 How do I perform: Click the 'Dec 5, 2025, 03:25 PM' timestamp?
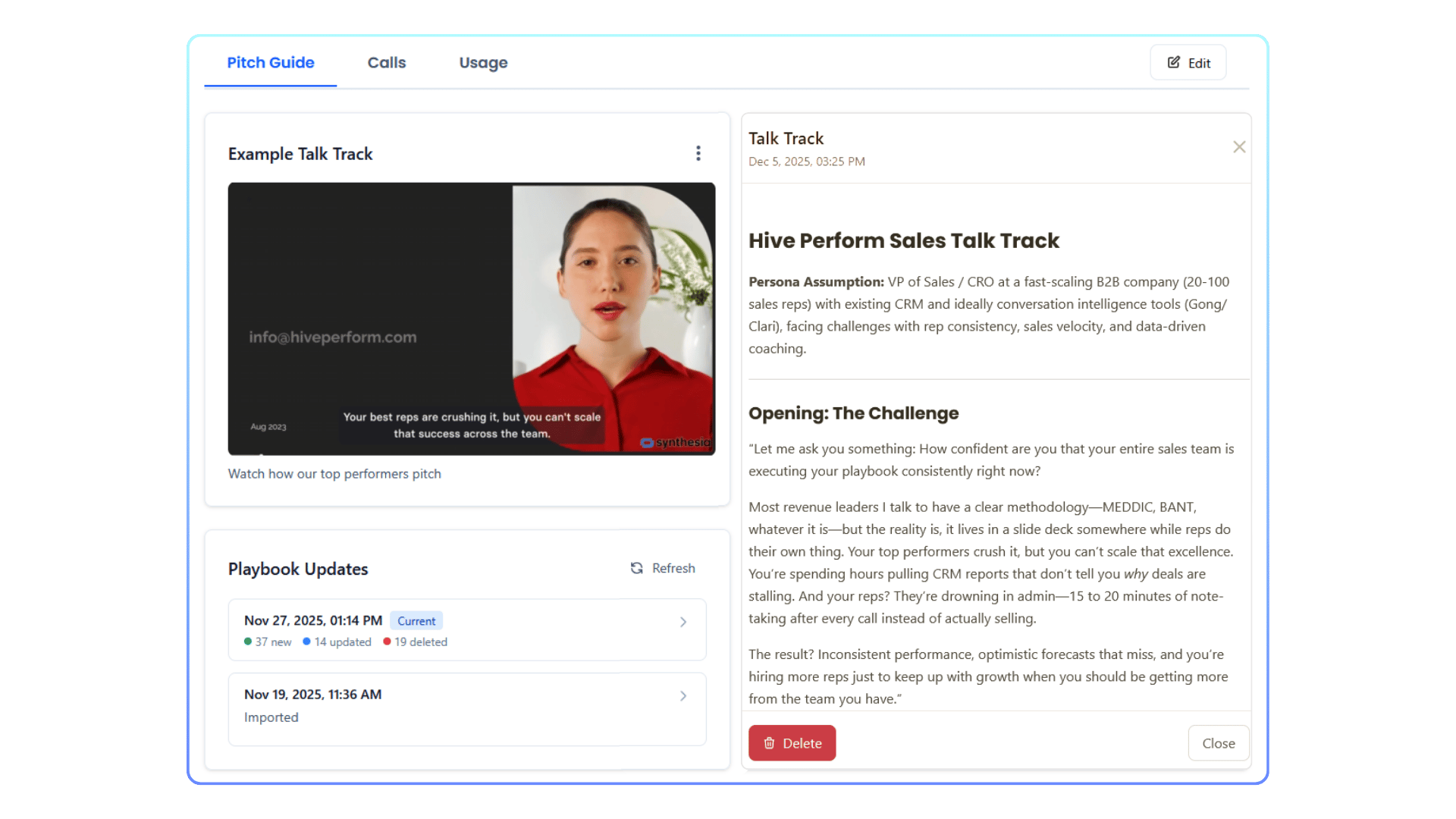click(807, 162)
